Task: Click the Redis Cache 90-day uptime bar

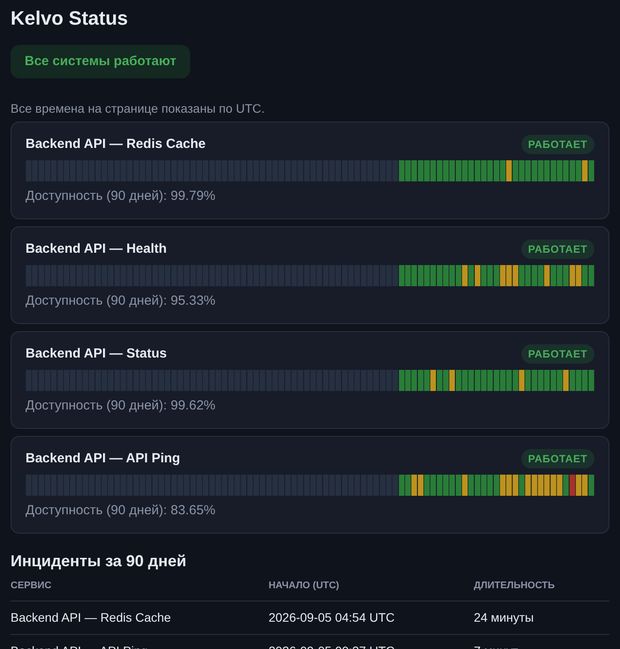Action: 310,171
